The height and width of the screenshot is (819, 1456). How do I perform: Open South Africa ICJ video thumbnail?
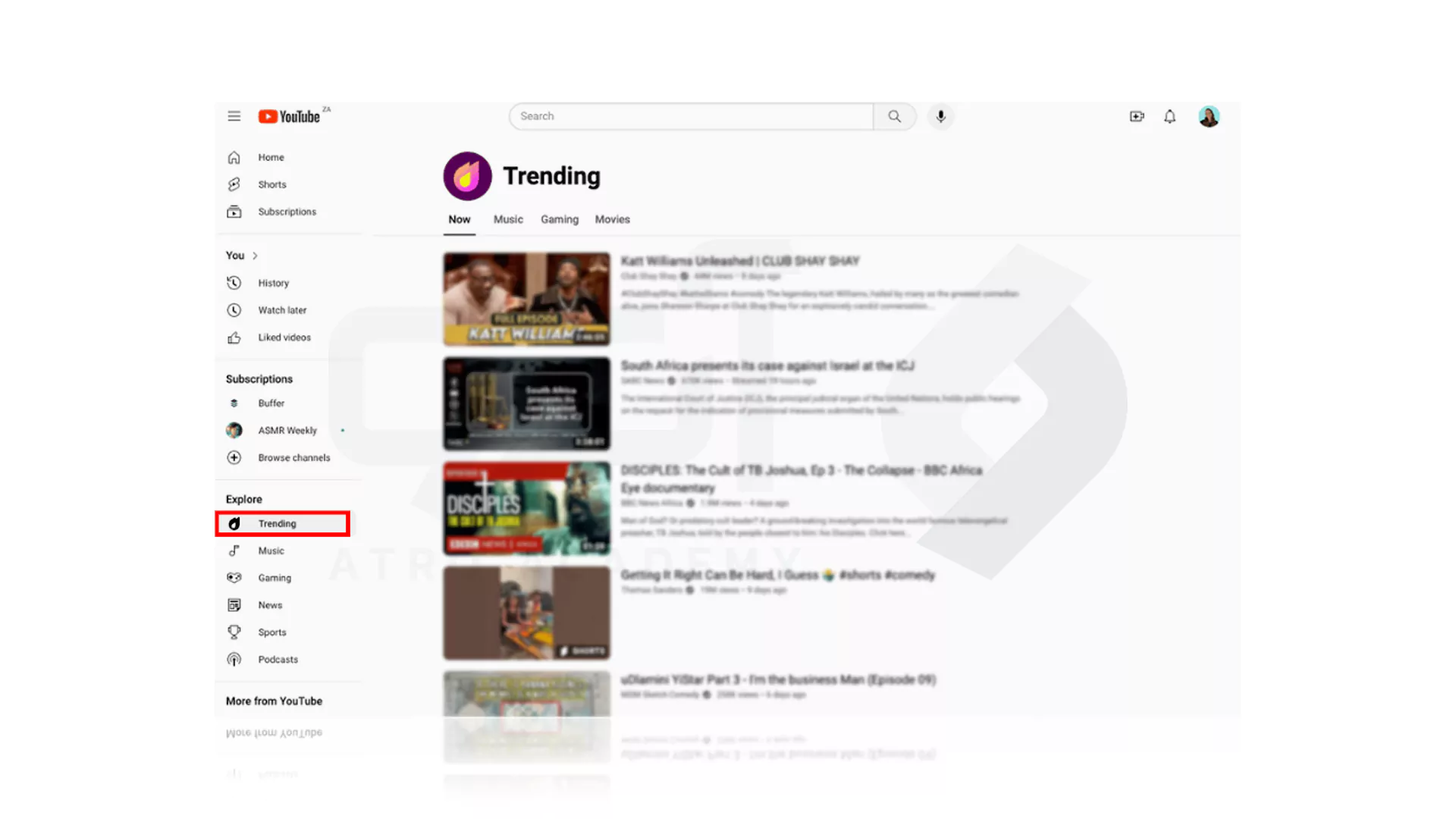(x=526, y=403)
